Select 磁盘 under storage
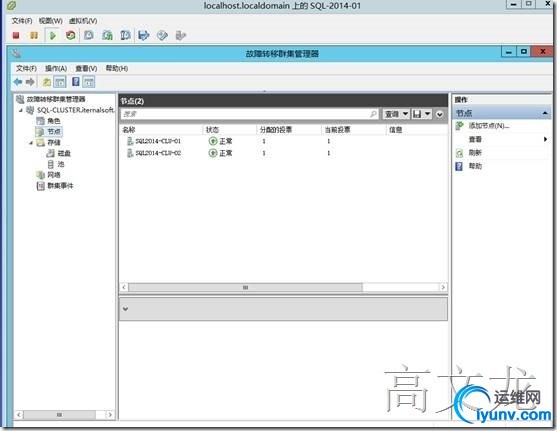This screenshot has width=557, height=431. pos(64,153)
